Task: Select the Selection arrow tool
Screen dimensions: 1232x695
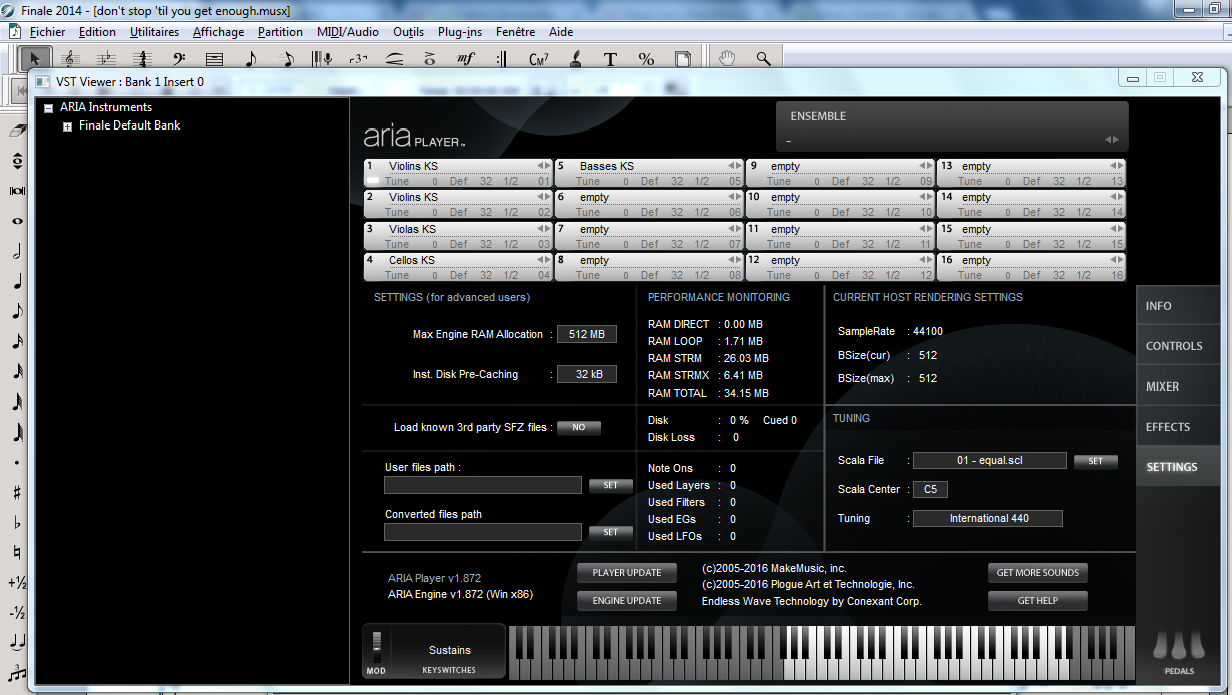Action: [35, 59]
